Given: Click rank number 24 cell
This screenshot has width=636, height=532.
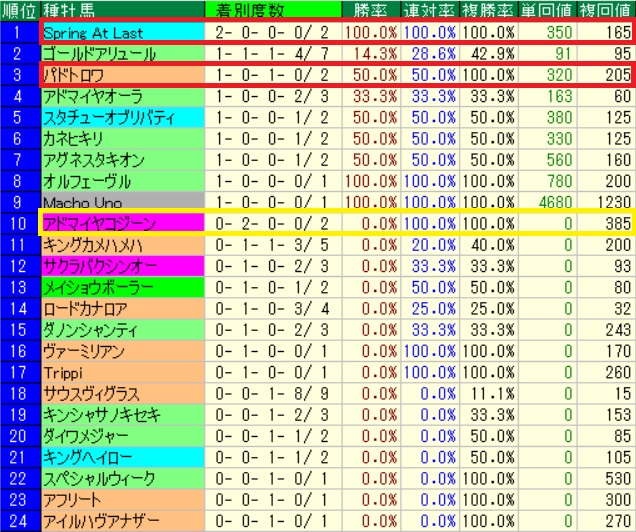Looking at the screenshot, I should click(x=20, y=521).
